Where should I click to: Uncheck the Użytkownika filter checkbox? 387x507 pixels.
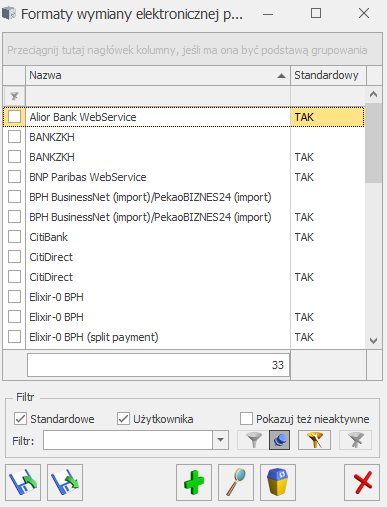click(x=123, y=419)
